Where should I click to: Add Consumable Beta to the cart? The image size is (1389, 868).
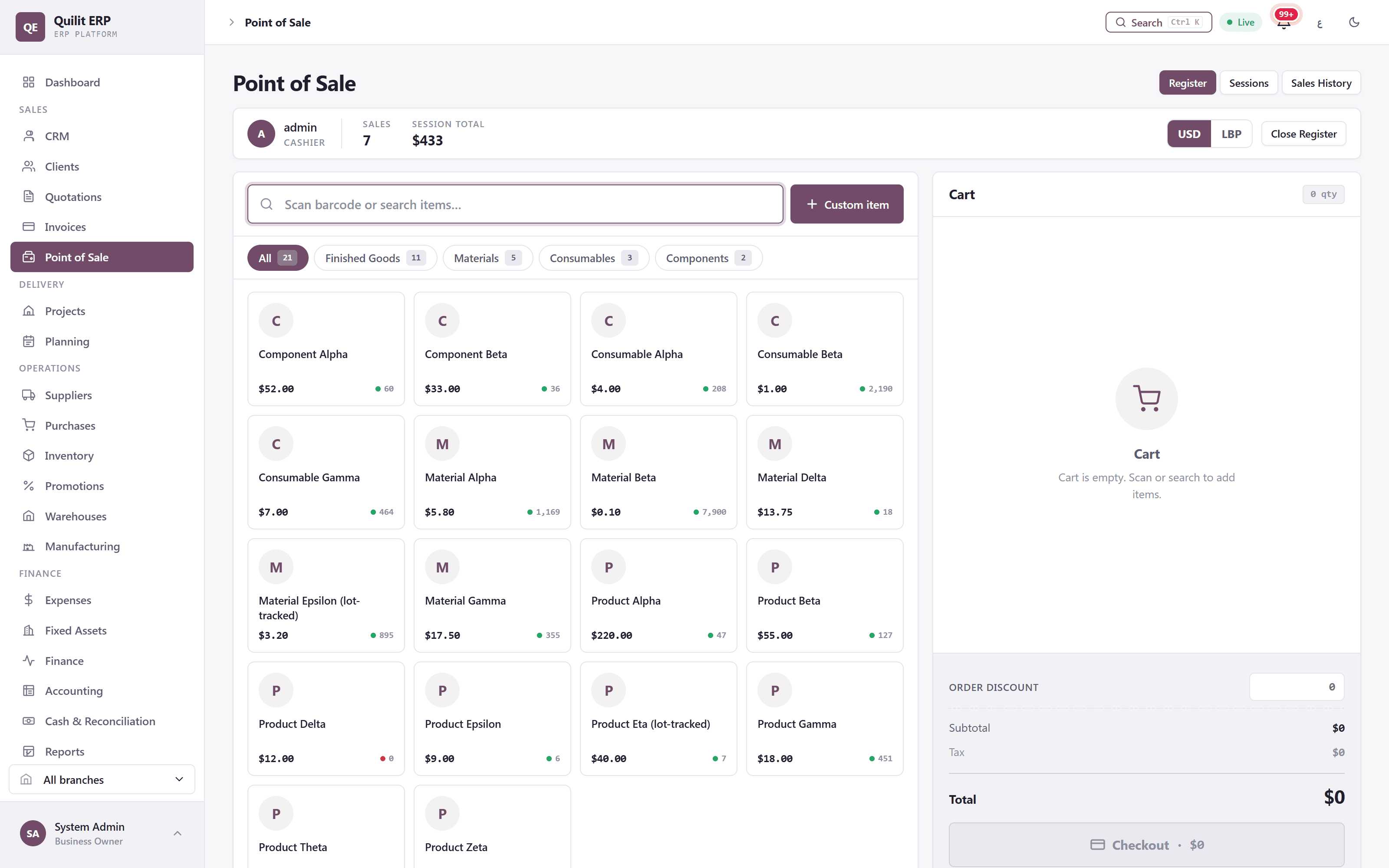click(x=825, y=349)
